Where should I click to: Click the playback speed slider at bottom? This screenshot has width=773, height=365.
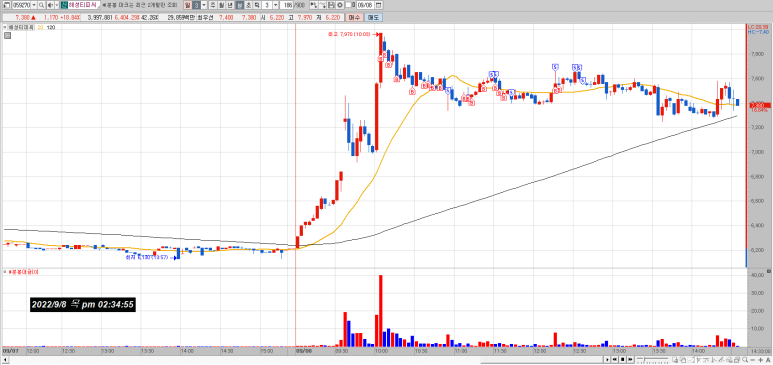pos(652,359)
